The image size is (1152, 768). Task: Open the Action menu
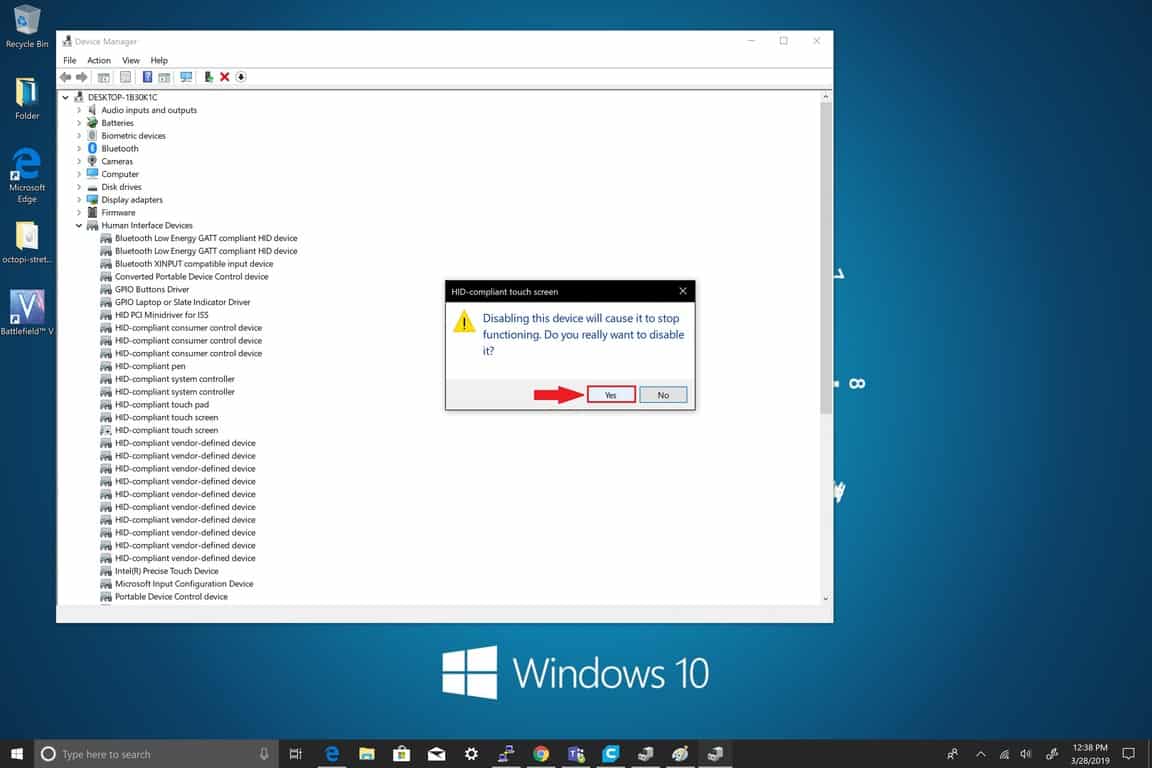[x=98, y=61]
